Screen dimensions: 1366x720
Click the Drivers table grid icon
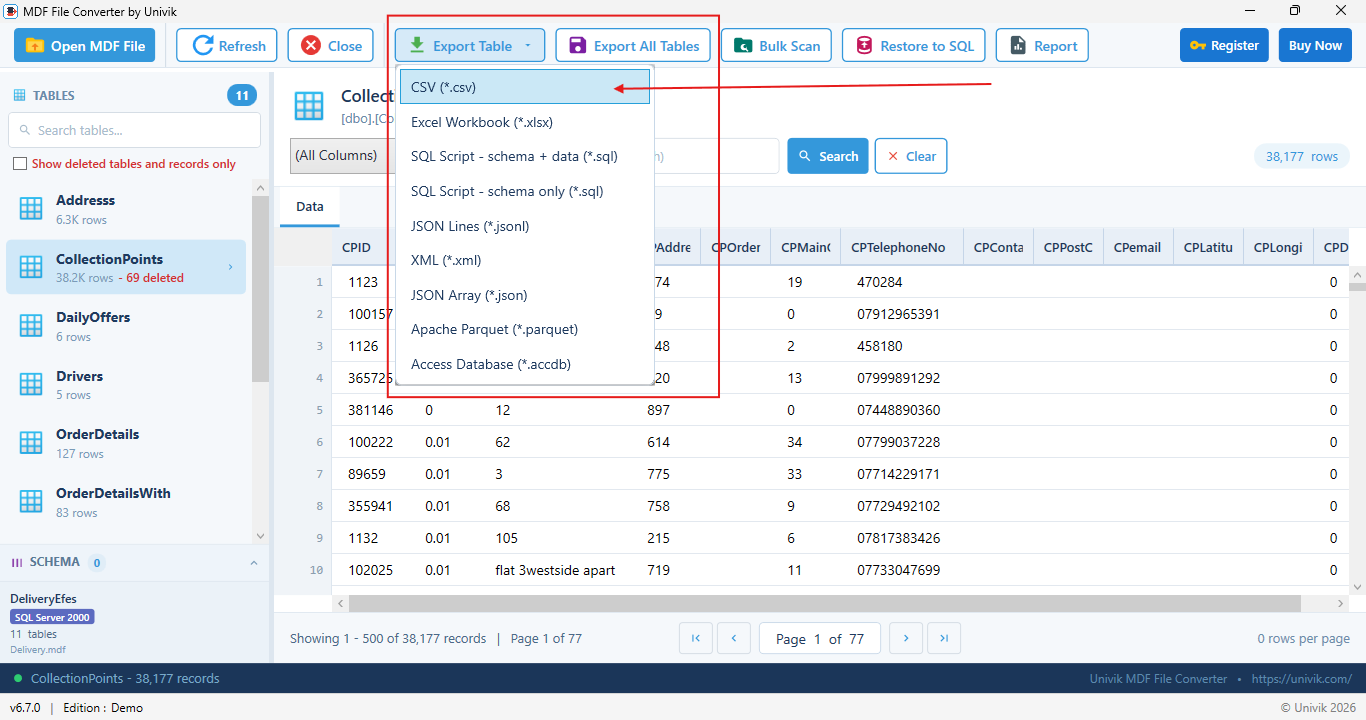[x=31, y=384]
